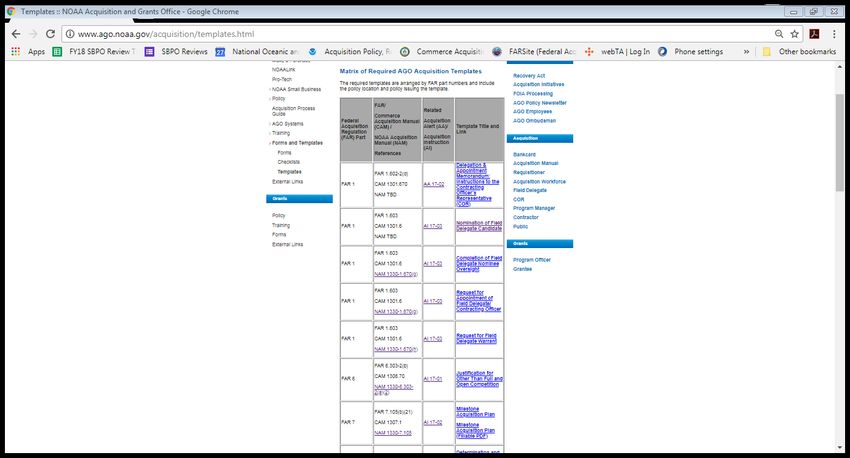Image resolution: width=850 pixels, height=458 pixels.
Task: Open SBPO Reviews bookmark
Action: pos(176,51)
